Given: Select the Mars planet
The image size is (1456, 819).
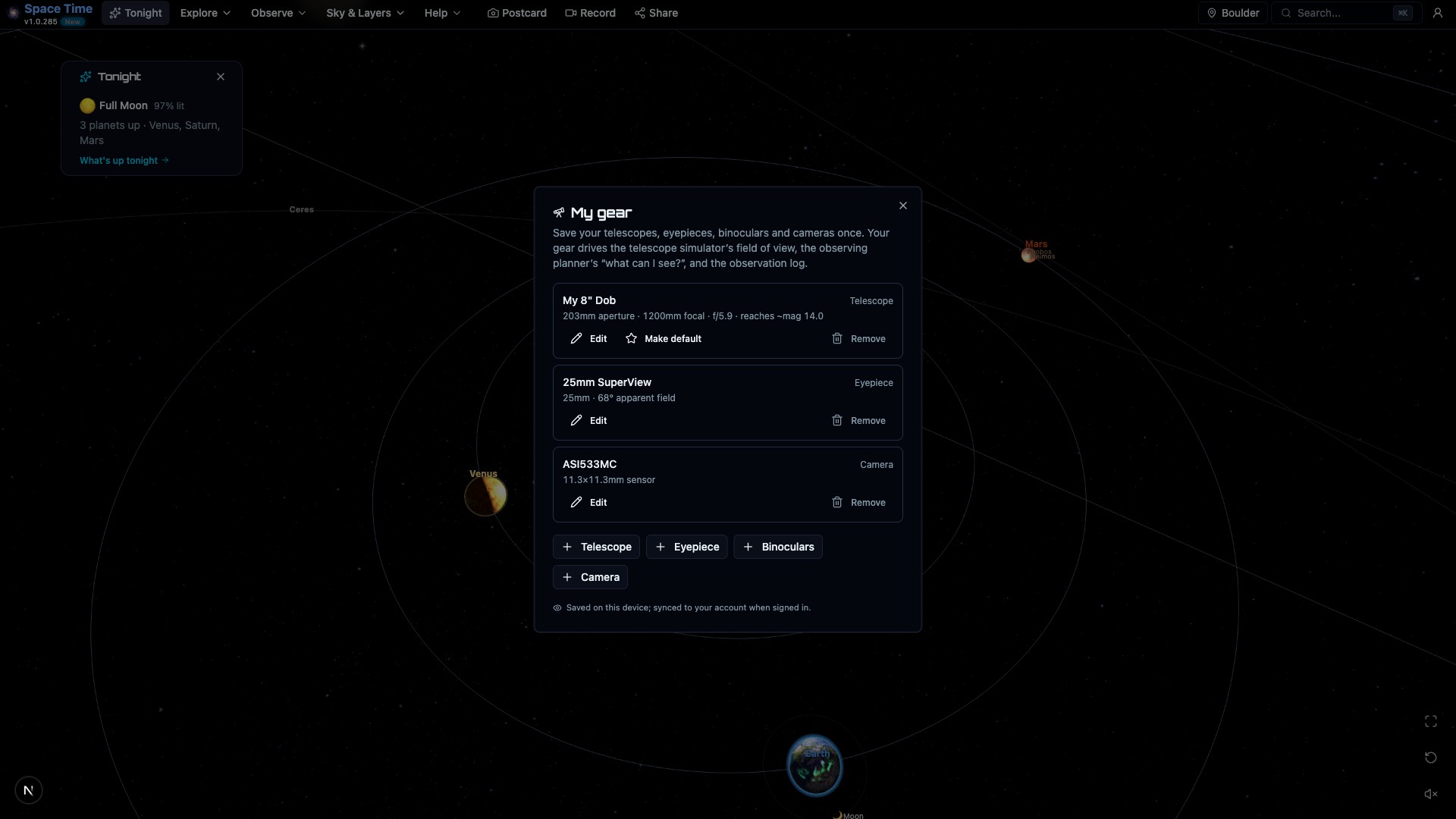Looking at the screenshot, I should [x=1028, y=256].
